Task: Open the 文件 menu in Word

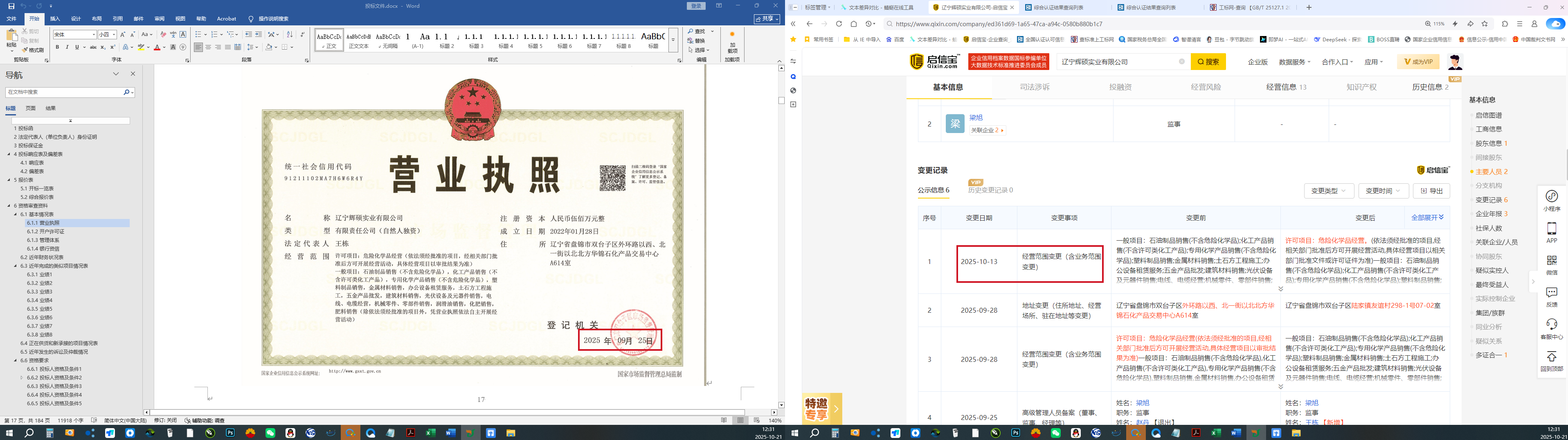Action: click(x=11, y=19)
